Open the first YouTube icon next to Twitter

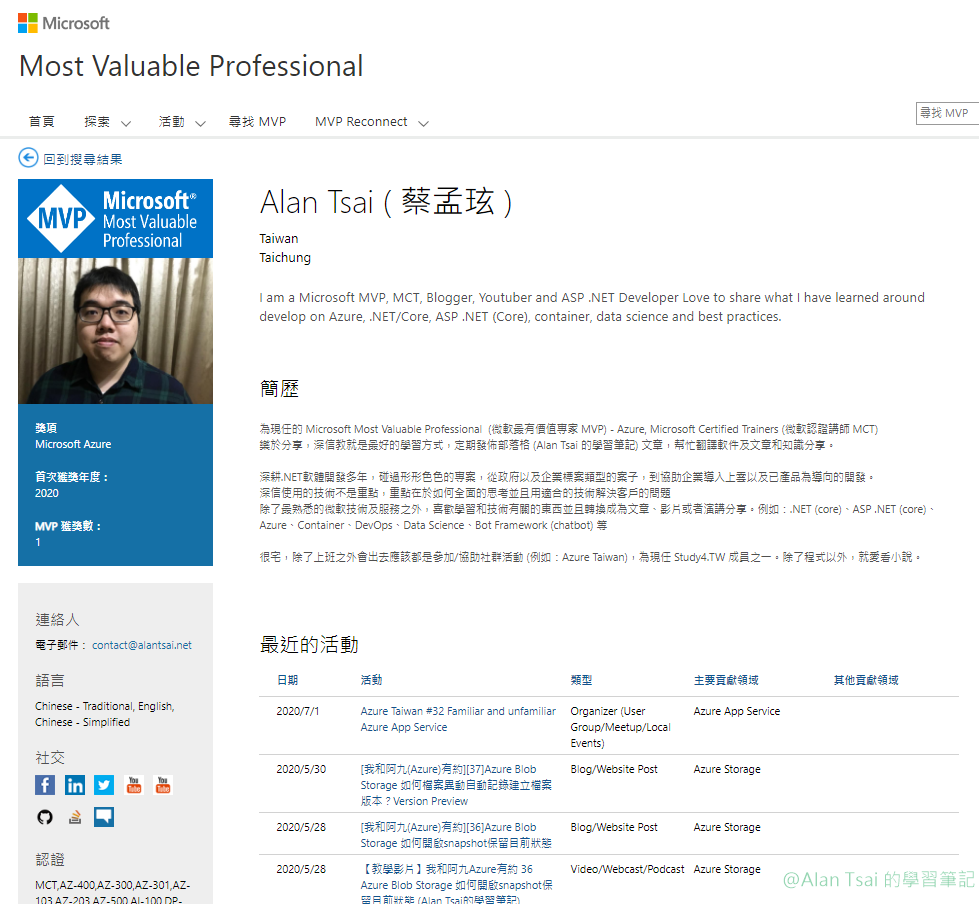134,785
